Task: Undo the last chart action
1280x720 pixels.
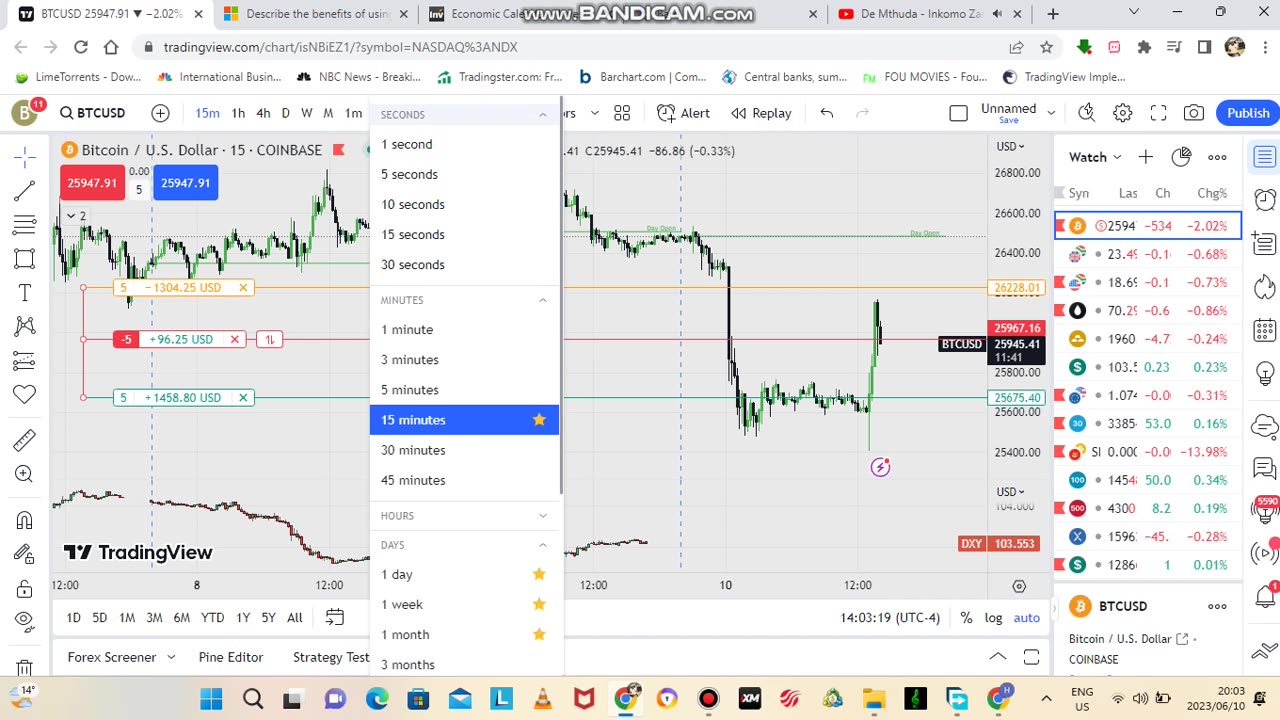Action: point(827,113)
